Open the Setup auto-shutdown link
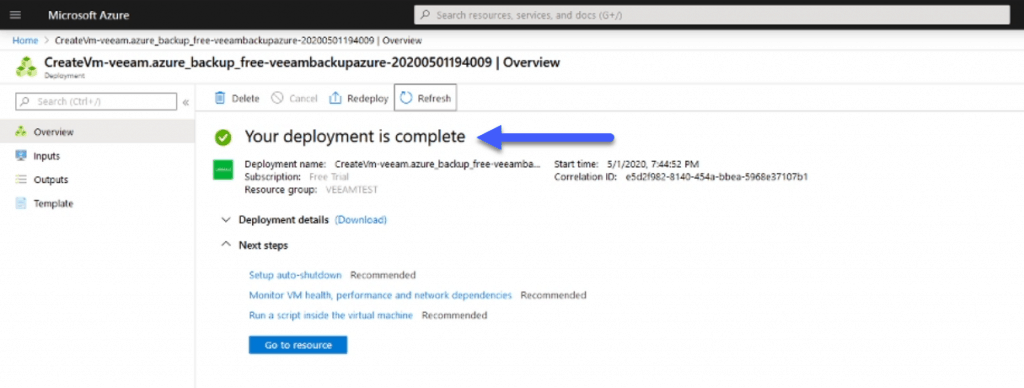1024x388 pixels. click(x=295, y=275)
